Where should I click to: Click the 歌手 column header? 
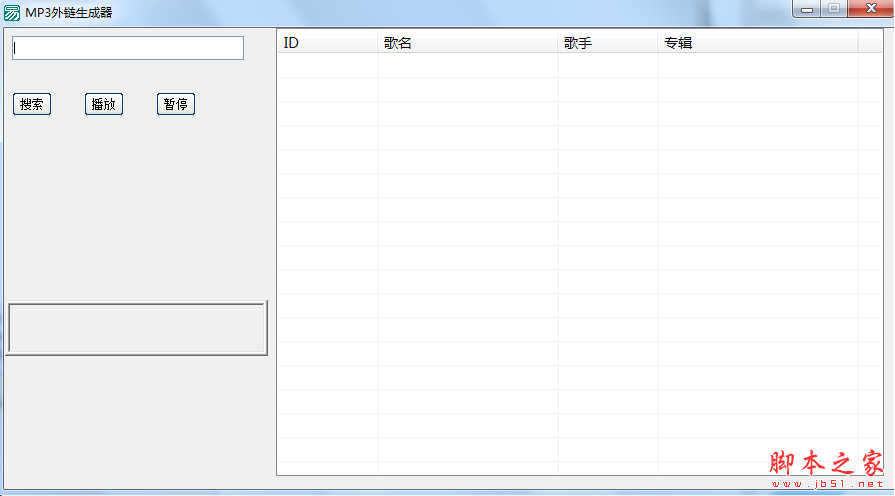608,43
